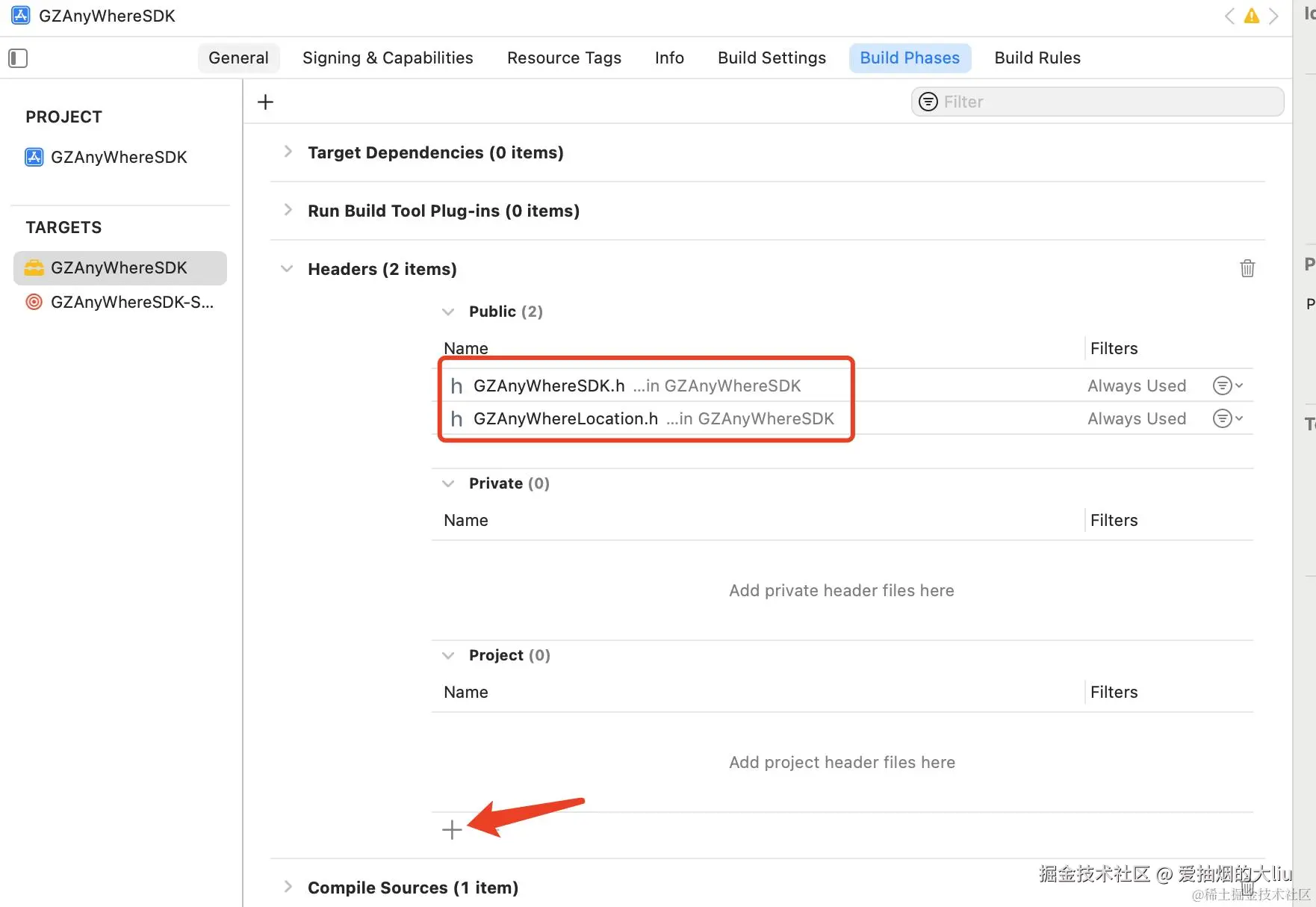Open the Resource Tags tab
This screenshot has height=907, width=1316.
564,58
